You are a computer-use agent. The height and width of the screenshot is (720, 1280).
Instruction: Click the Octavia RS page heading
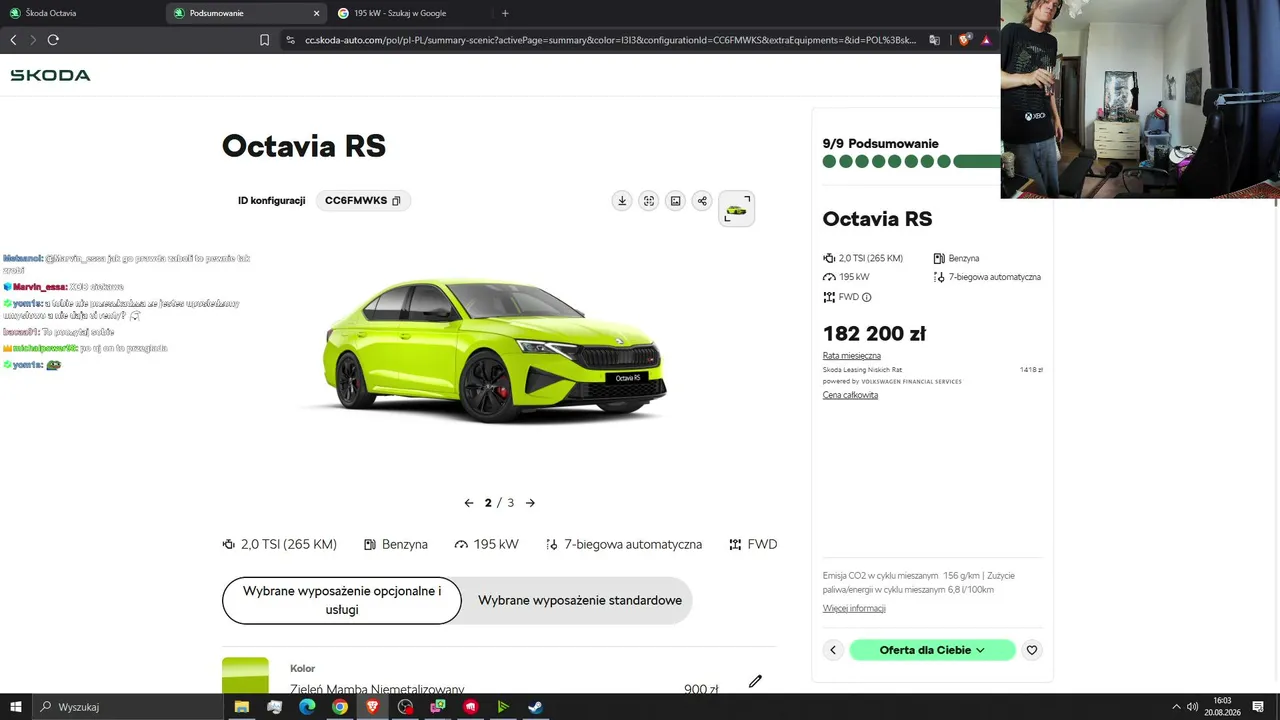point(304,146)
